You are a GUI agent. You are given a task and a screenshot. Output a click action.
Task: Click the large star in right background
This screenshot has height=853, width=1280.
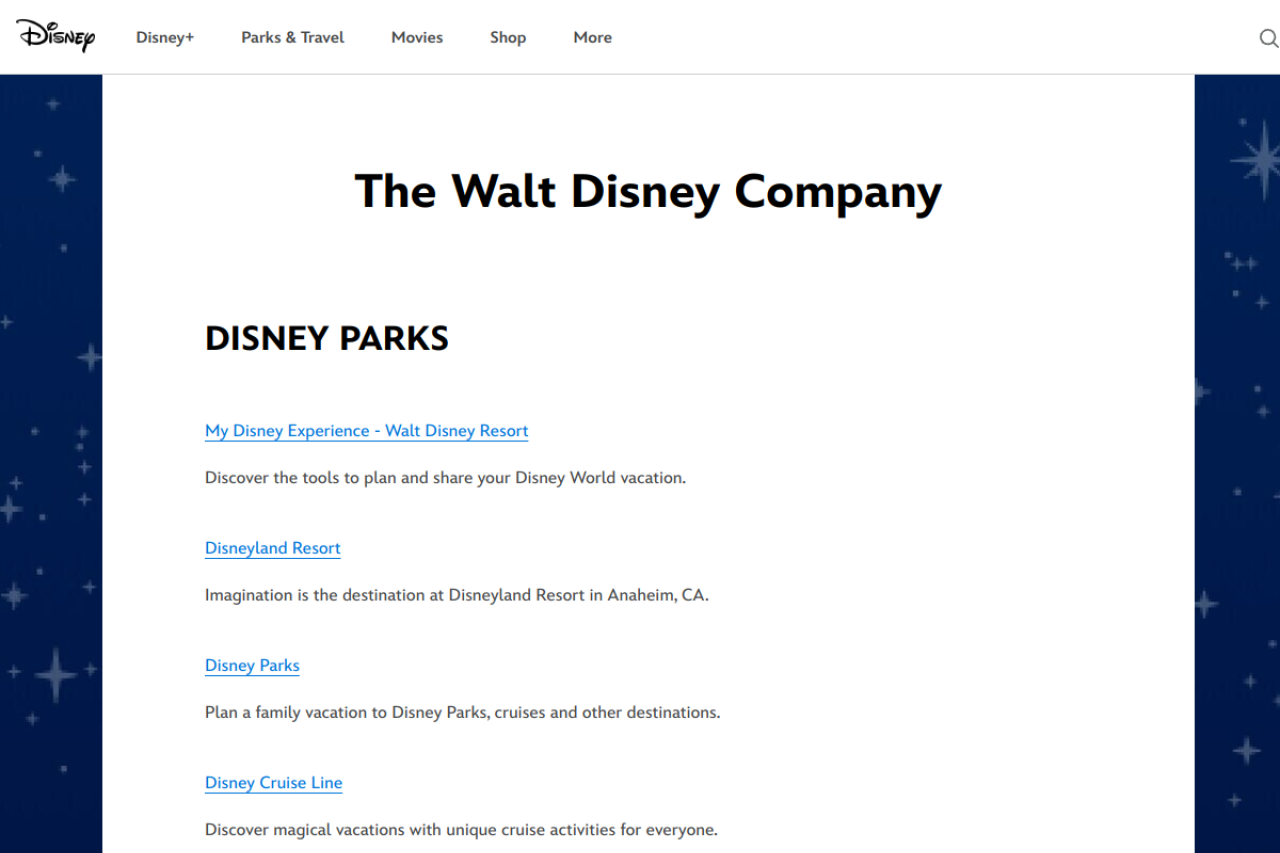(1256, 160)
